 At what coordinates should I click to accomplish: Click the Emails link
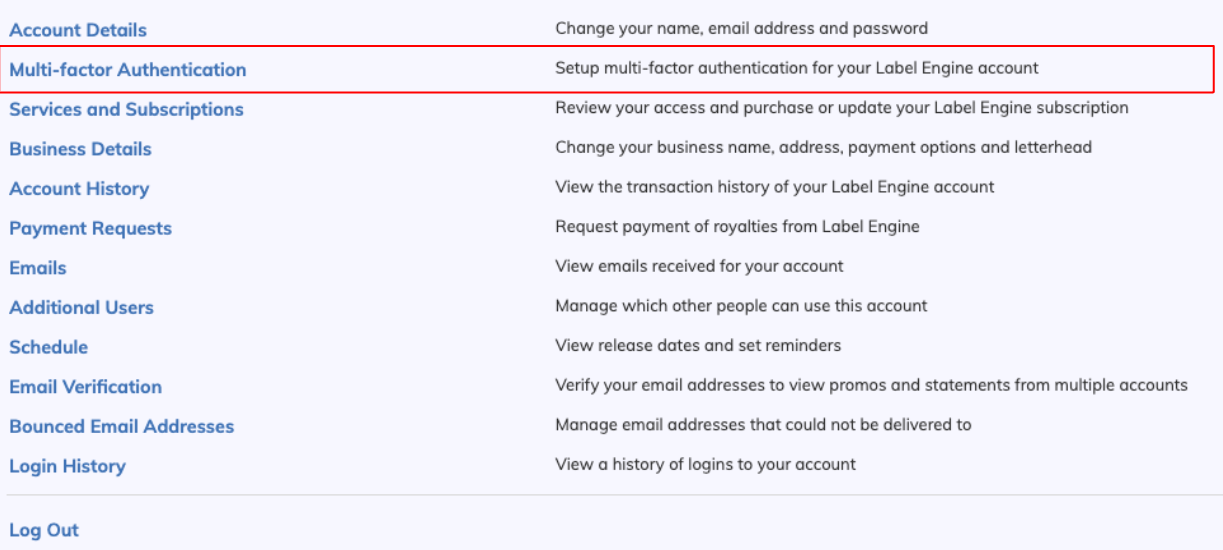[x=38, y=268]
